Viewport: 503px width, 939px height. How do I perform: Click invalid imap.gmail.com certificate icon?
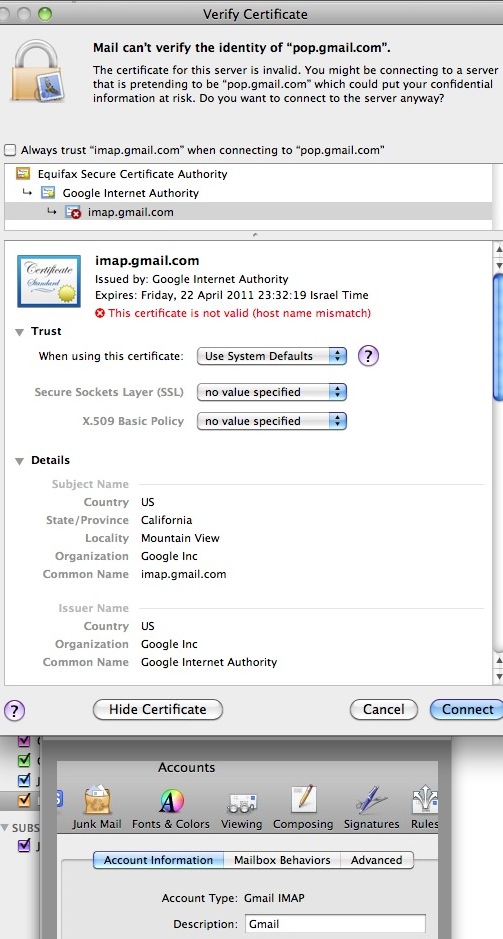point(72,212)
